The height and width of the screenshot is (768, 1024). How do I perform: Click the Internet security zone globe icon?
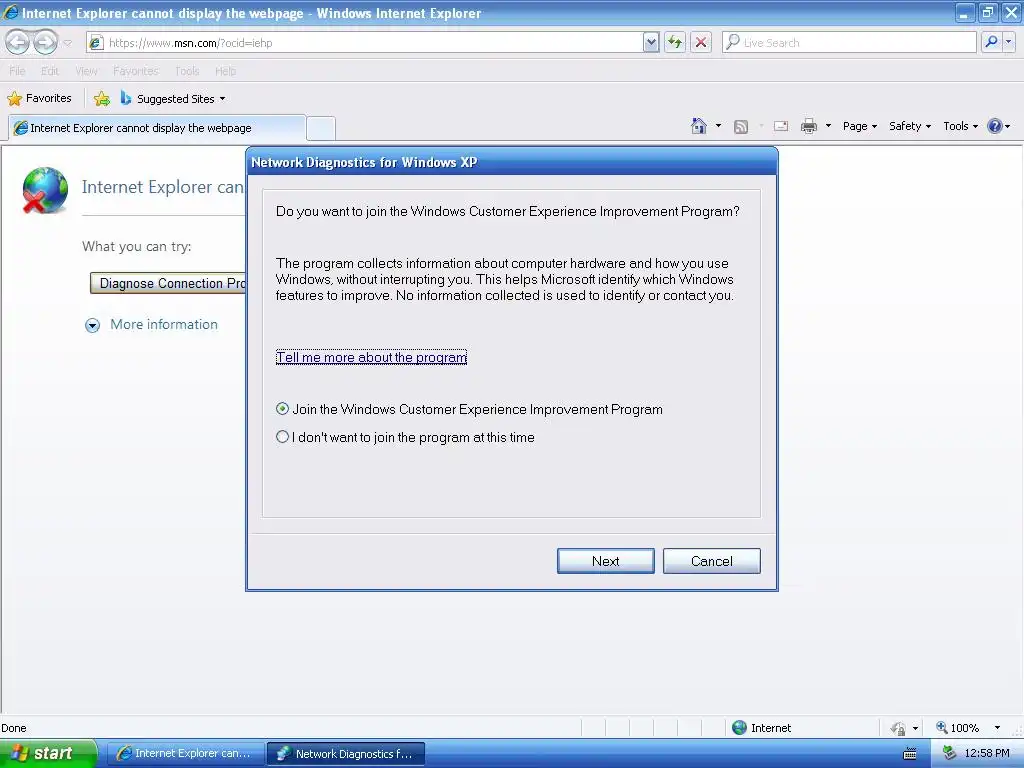coord(739,728)
